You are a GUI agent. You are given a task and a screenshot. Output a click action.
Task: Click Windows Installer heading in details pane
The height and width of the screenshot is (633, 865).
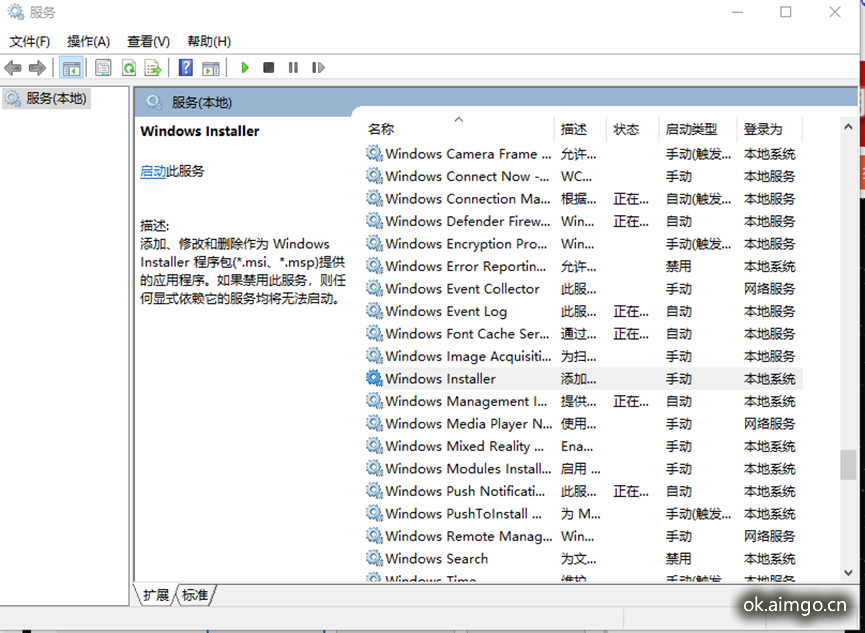point(200,131)
